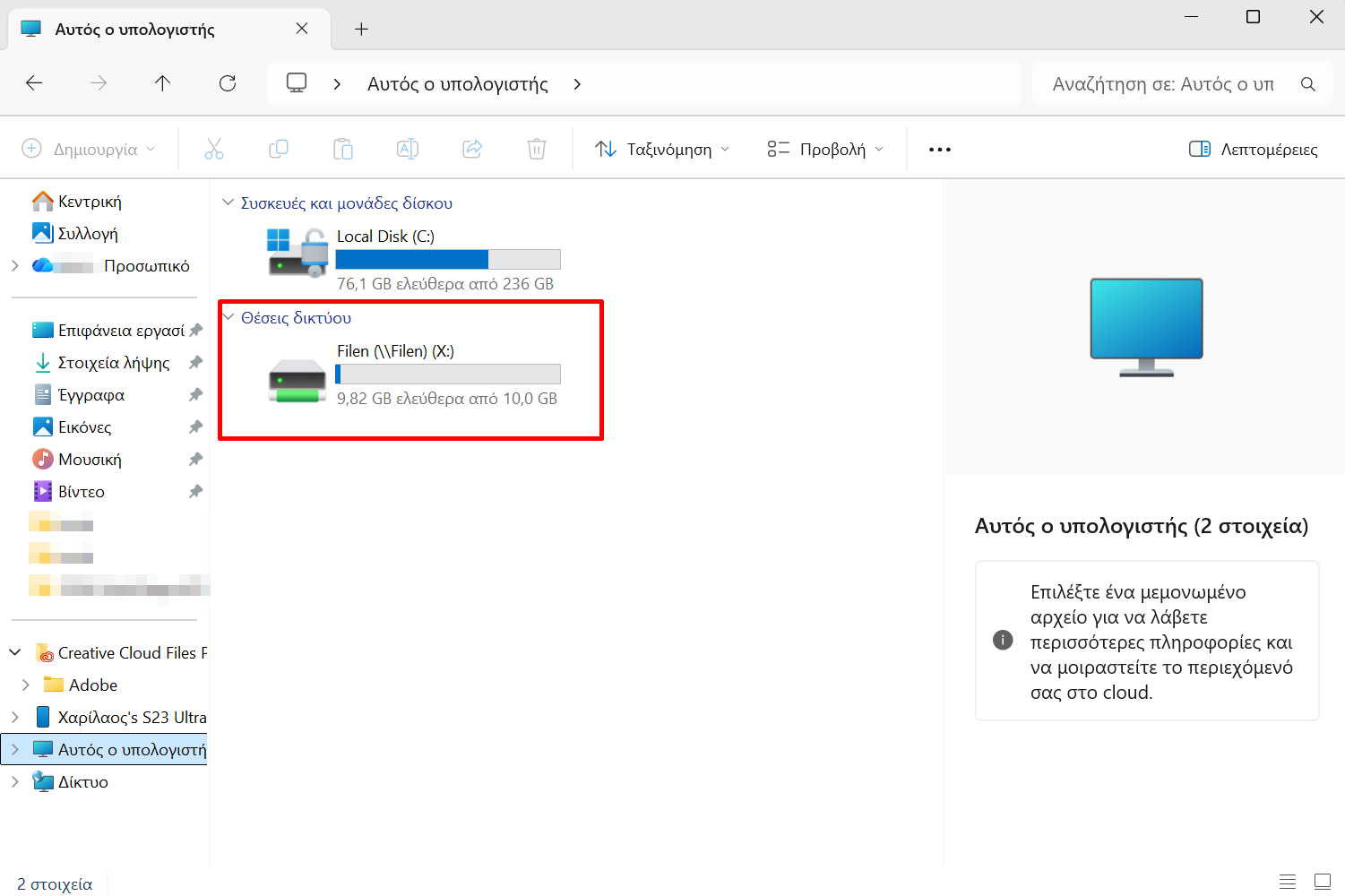The width and height of the screenshot is (1345, 896).
Task: Open a new tab with plus button
Action: point(361,29)
